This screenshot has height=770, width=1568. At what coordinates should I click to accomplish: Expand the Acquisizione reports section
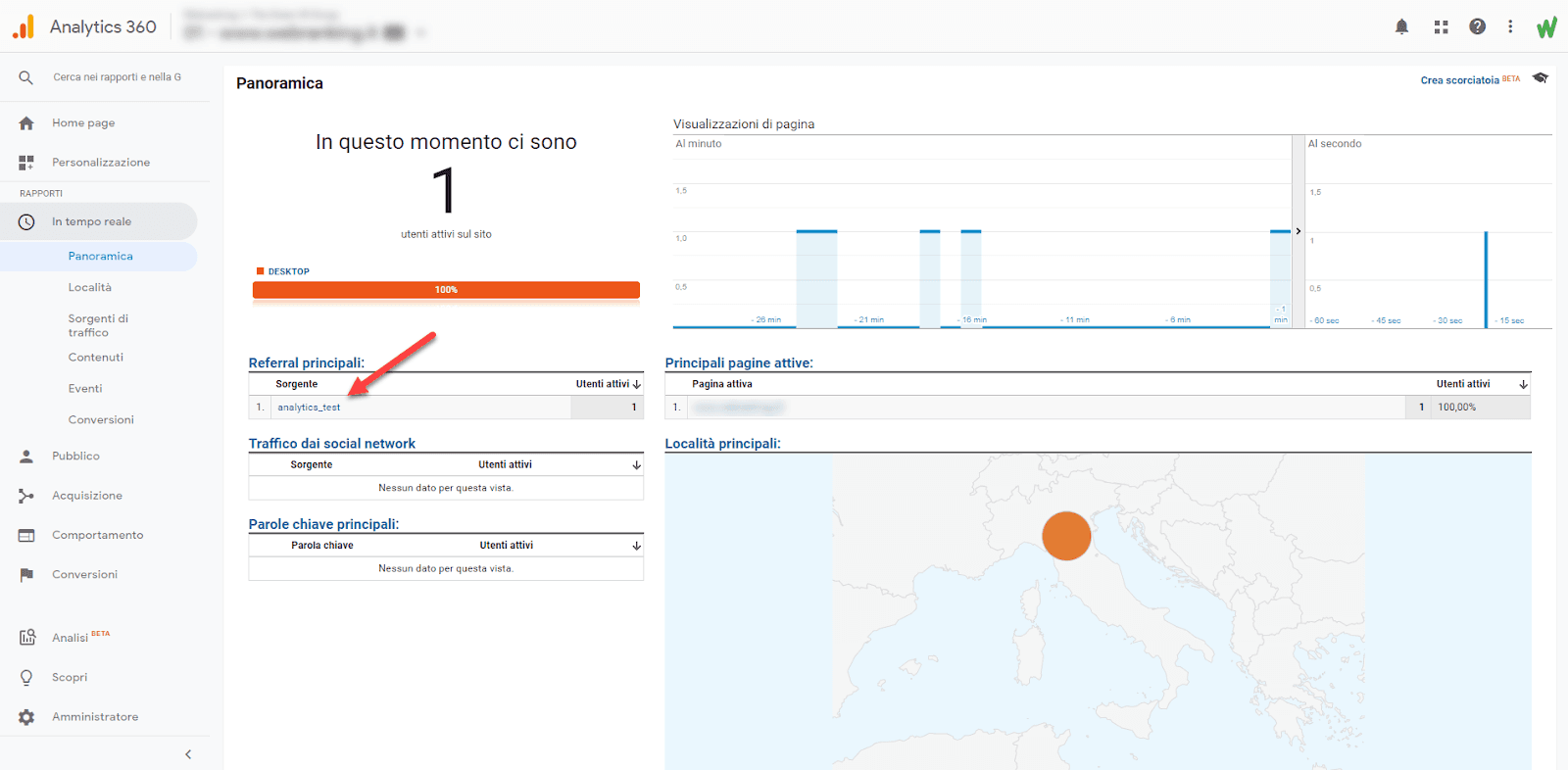[86, 496]
